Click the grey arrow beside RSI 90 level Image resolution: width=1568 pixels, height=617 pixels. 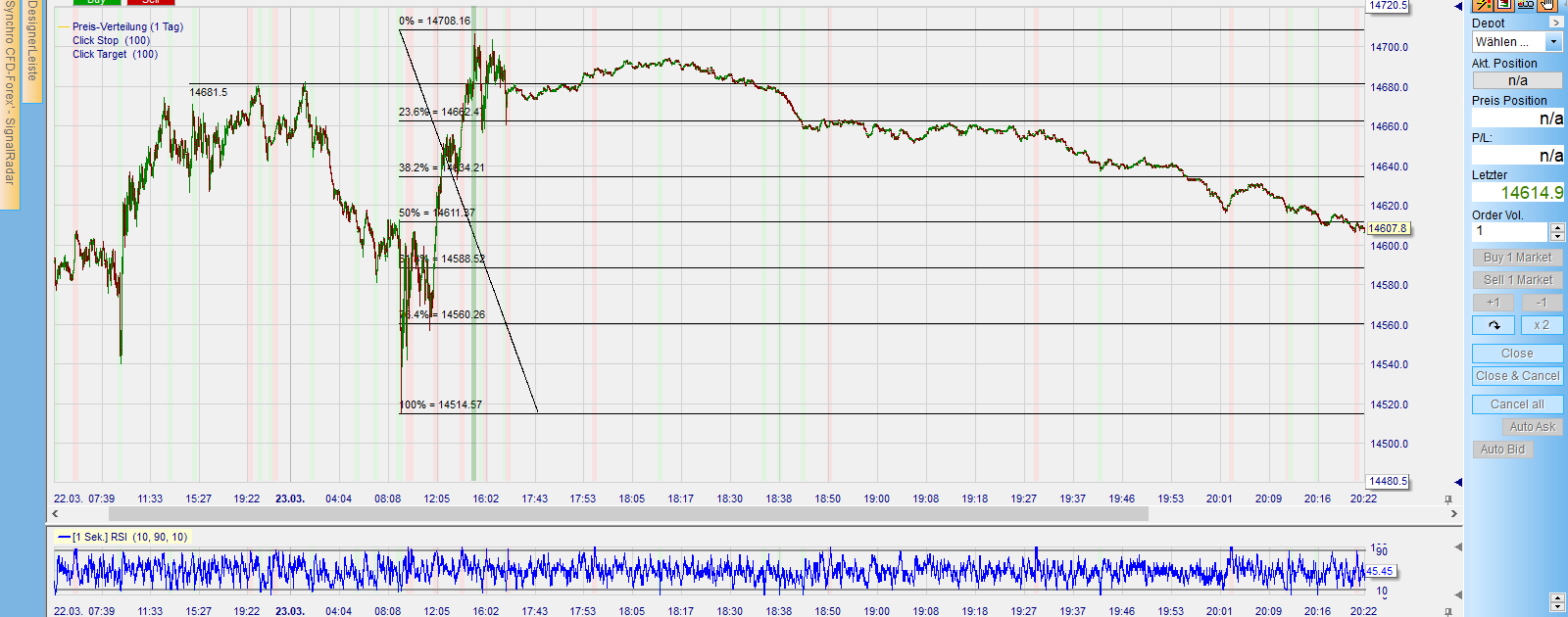click(x=1458, y=547)
